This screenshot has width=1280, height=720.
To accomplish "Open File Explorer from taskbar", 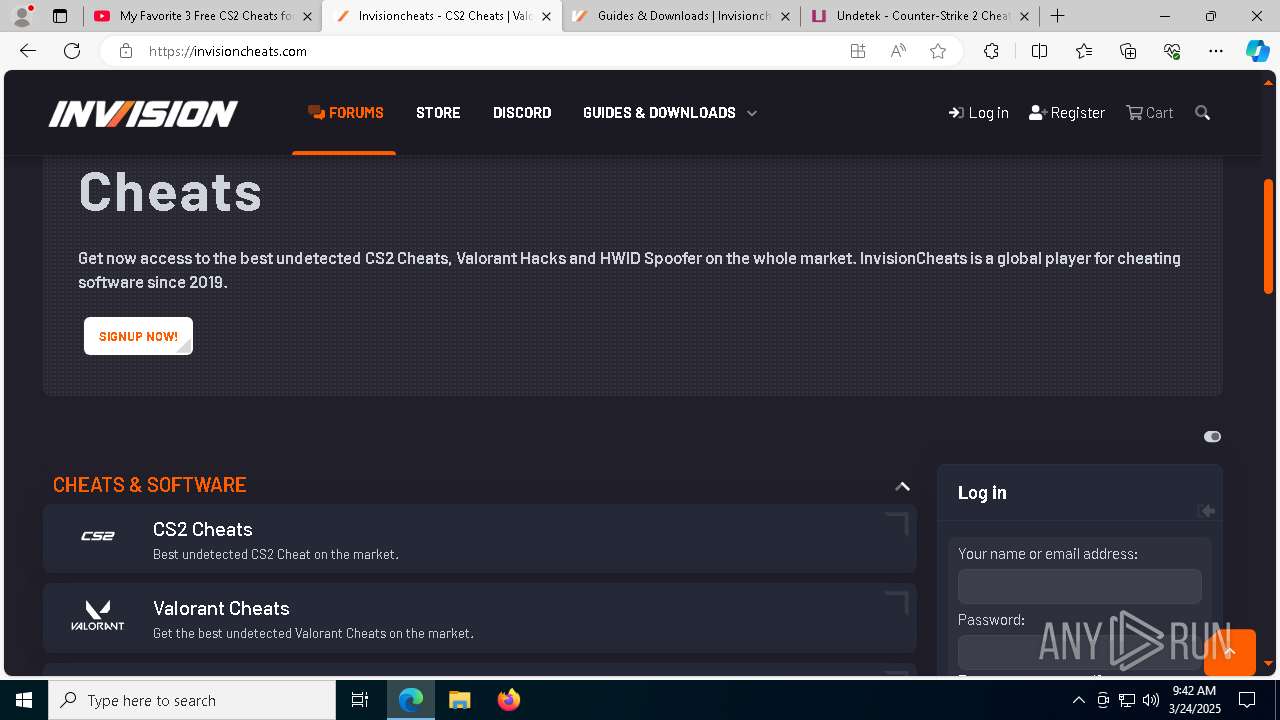I will point(459,700).
